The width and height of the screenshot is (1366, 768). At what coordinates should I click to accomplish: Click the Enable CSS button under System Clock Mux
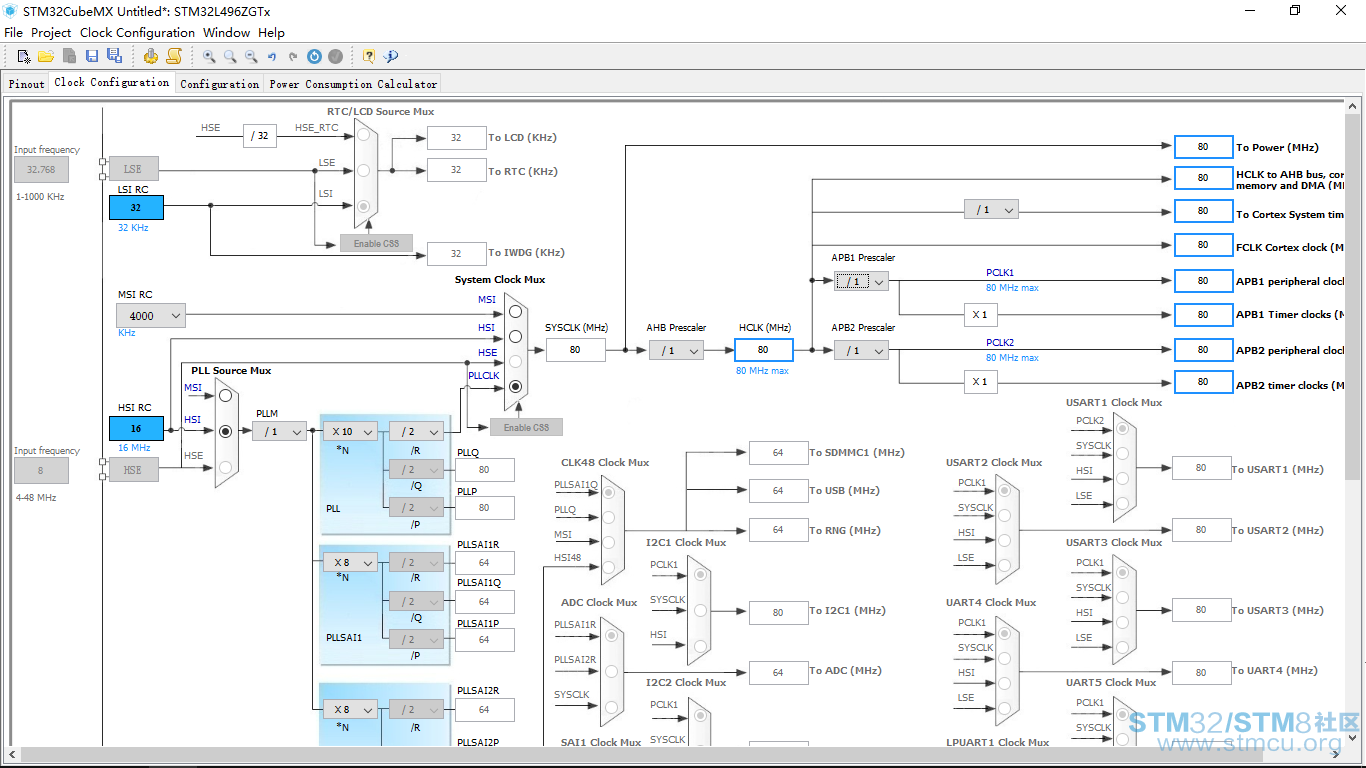(526, 427)
